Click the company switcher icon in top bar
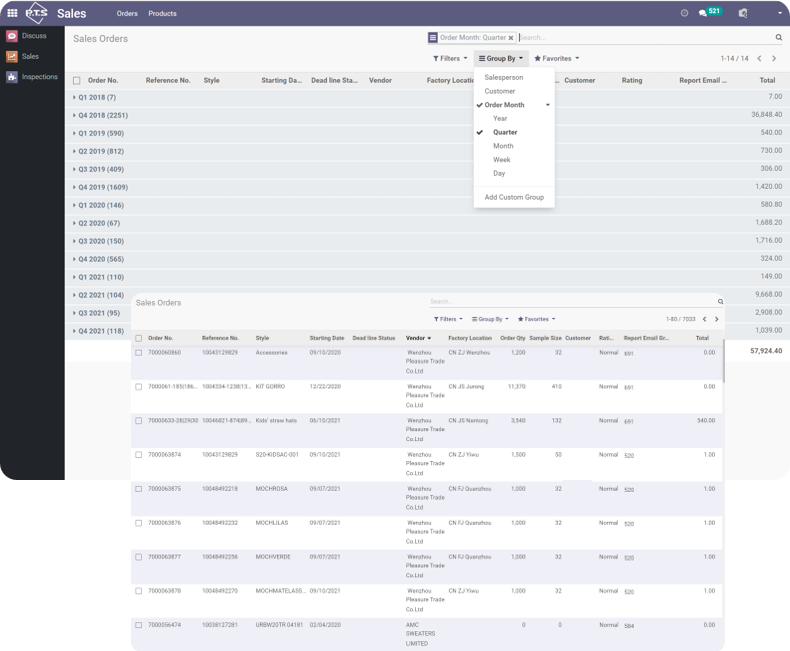This screenshot has width=790, height=651. click(x=743, y=13)
